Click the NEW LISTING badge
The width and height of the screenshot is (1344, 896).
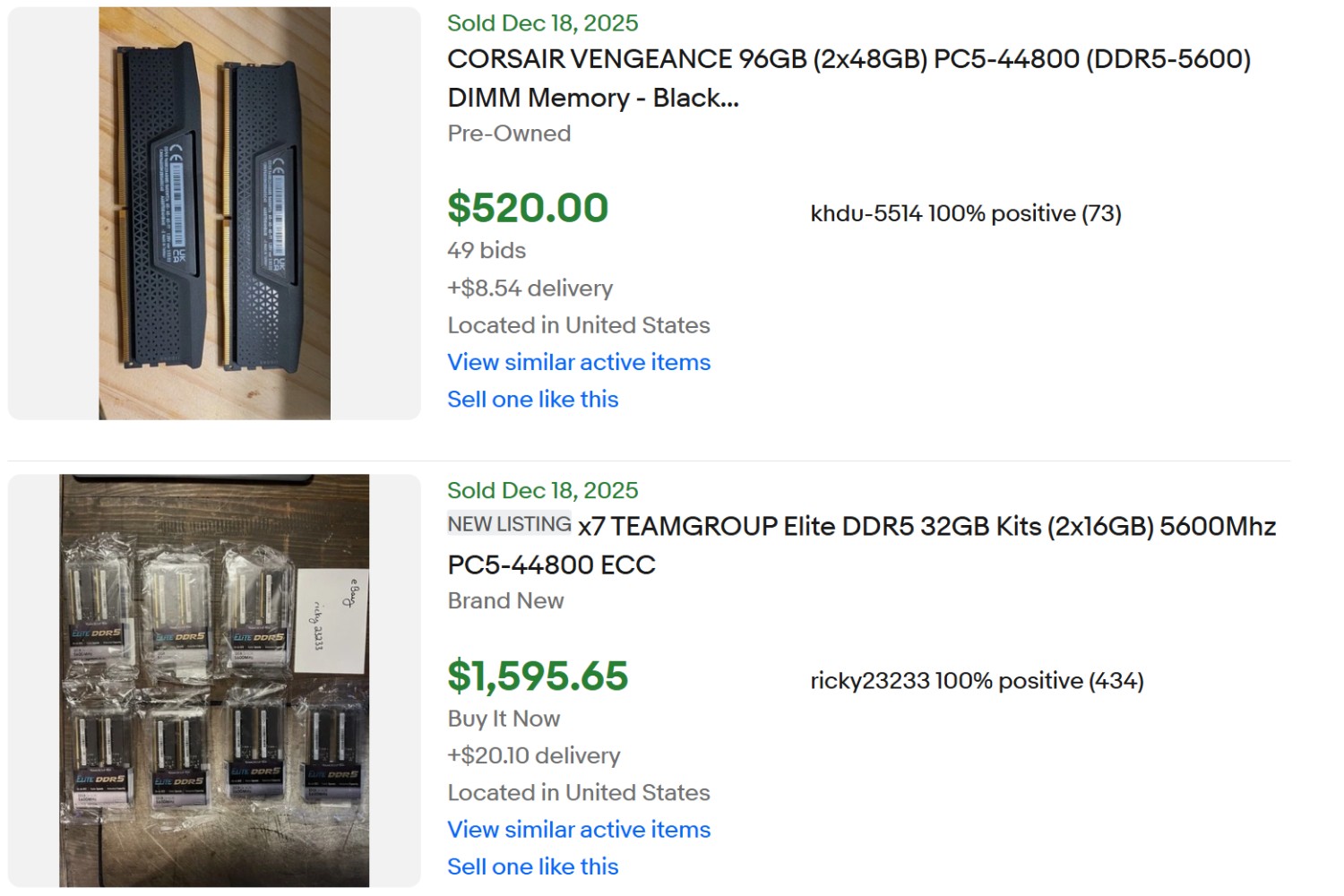pyautogui.click(x=507, y=523)
